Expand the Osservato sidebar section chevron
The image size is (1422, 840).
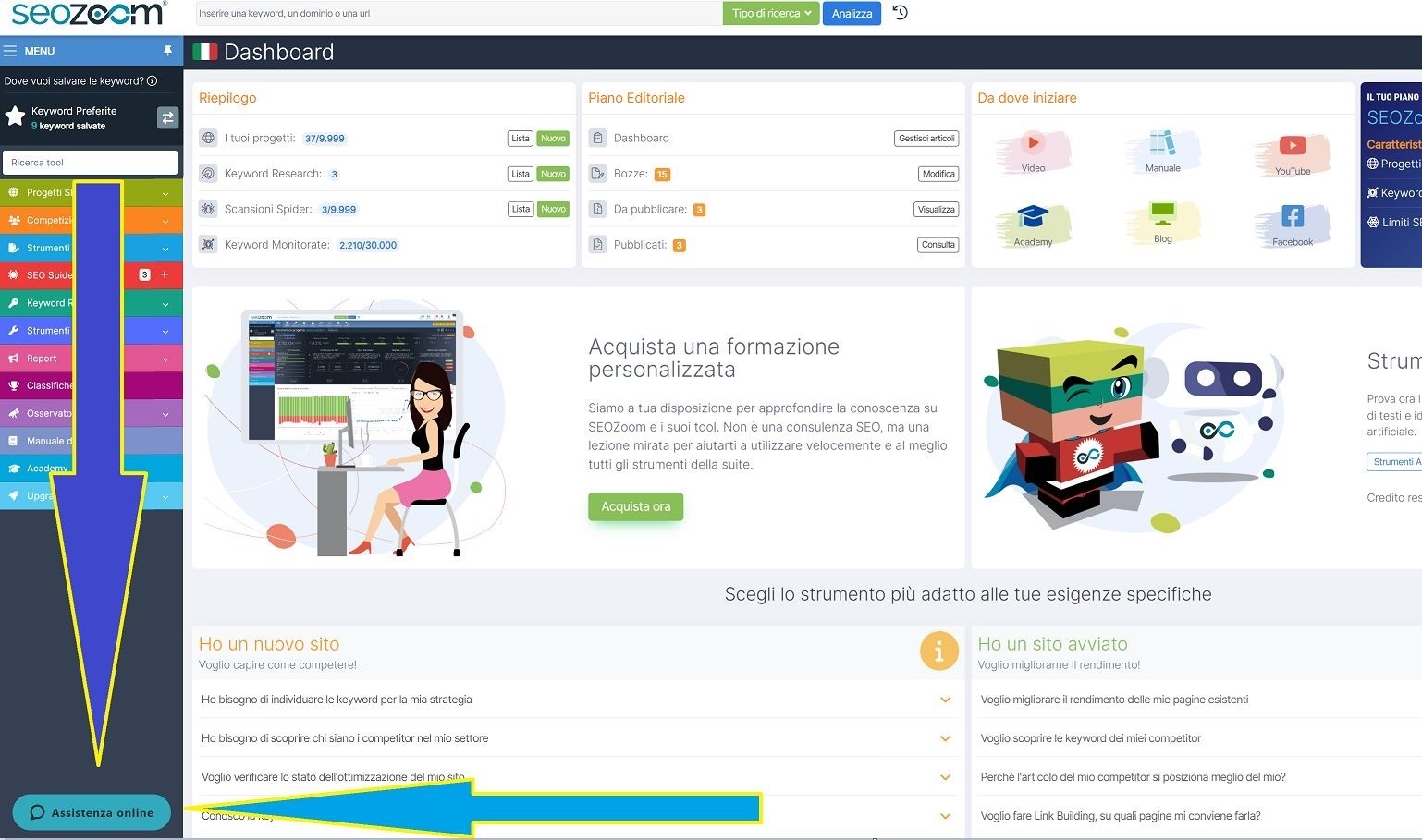point(165,414)
